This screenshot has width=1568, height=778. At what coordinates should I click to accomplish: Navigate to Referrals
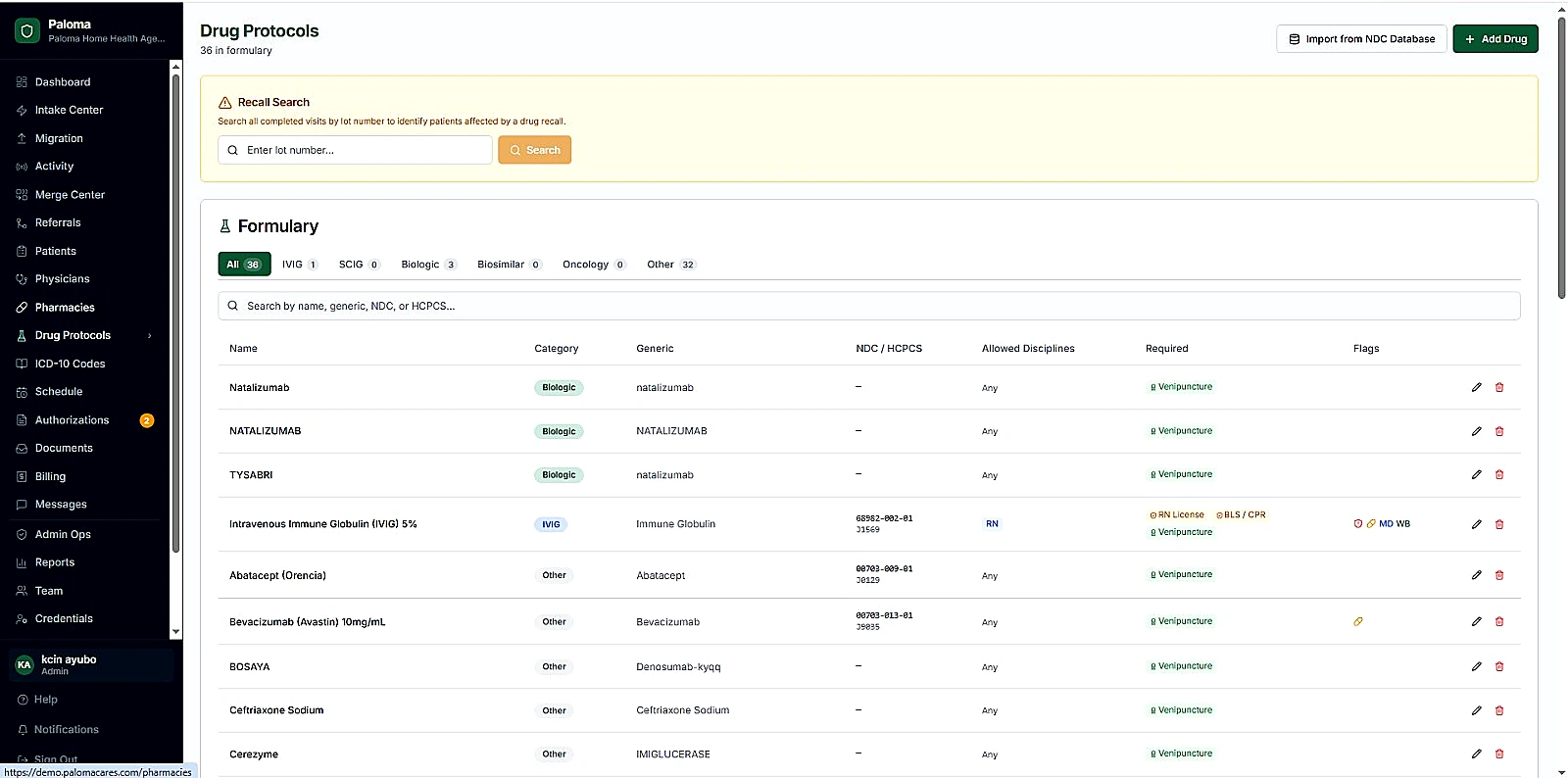click(x=58, y=222)
